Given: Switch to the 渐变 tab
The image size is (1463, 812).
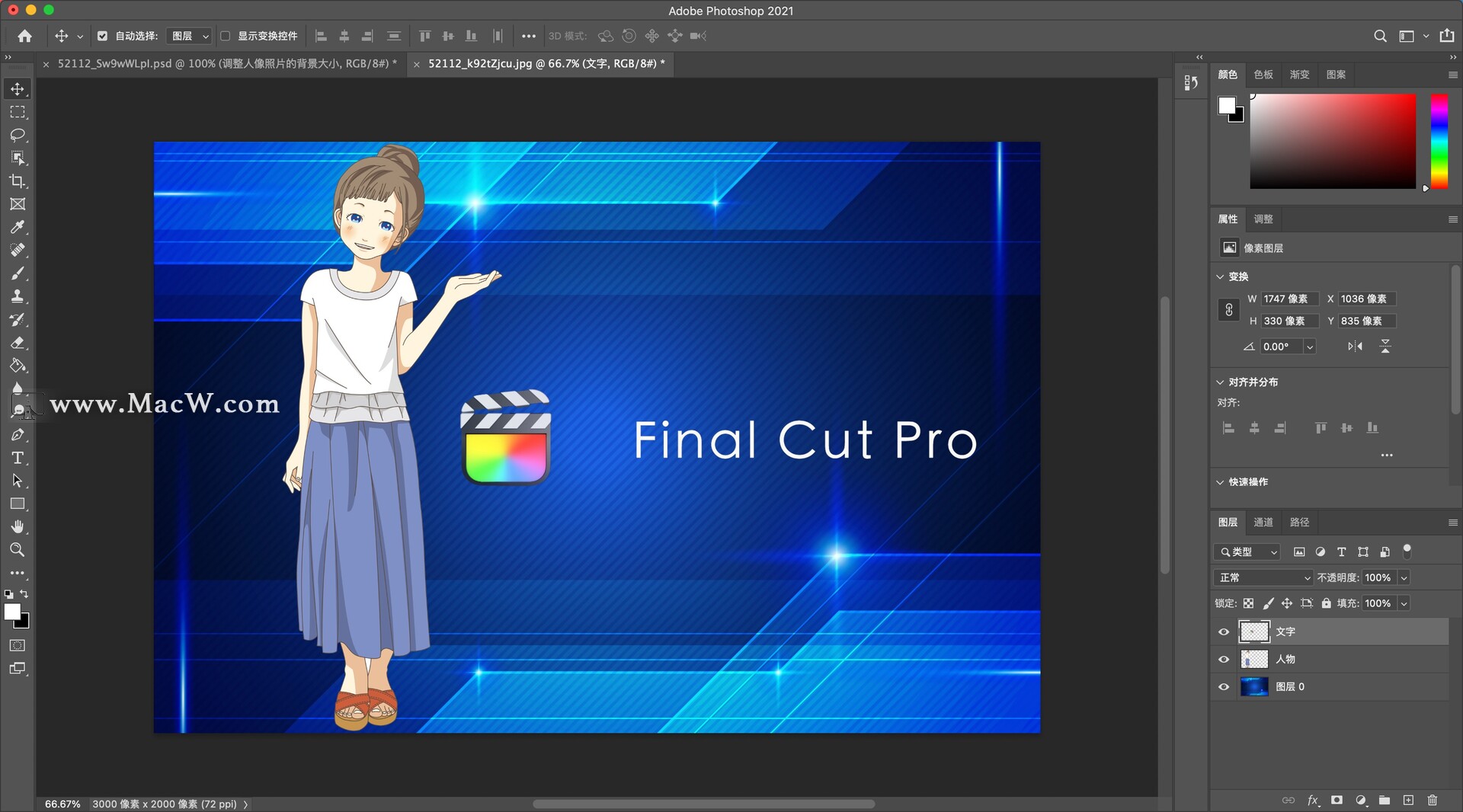Looking at the screenshot, I should pos(1299,75).
